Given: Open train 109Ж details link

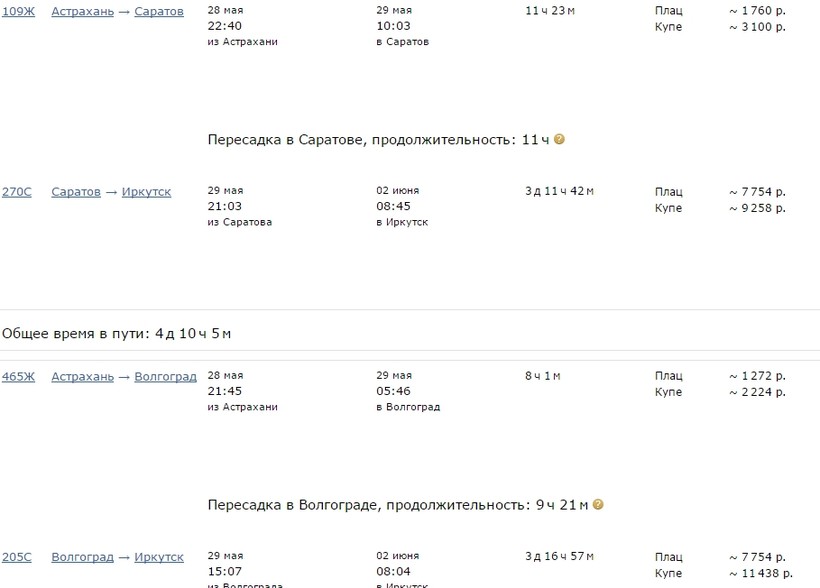Looking at the screenshot, I should (x=18, y=11).
